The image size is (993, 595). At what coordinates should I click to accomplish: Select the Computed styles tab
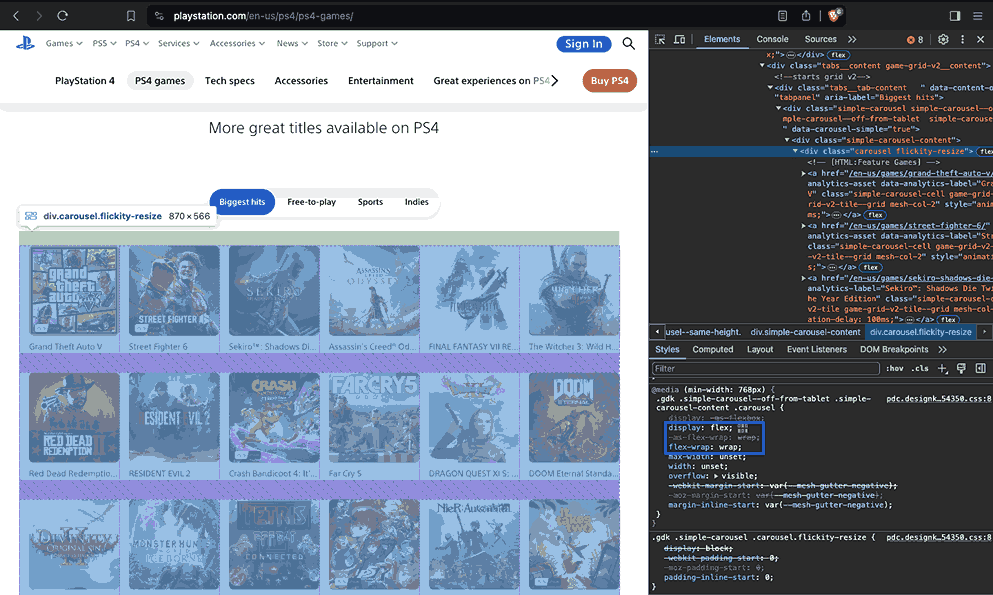tap(712, 350)
